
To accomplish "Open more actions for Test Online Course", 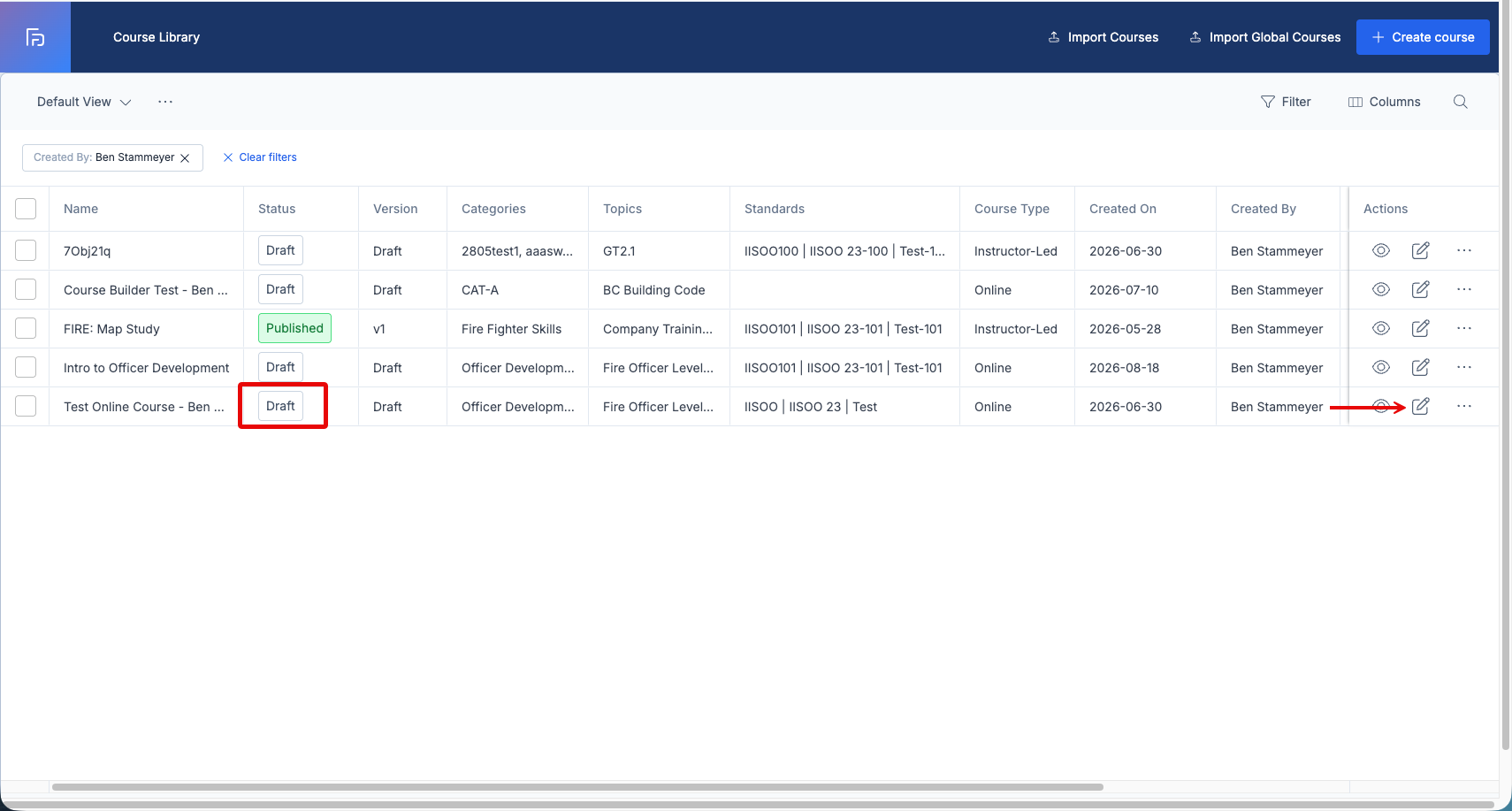I will (1464, 406).
